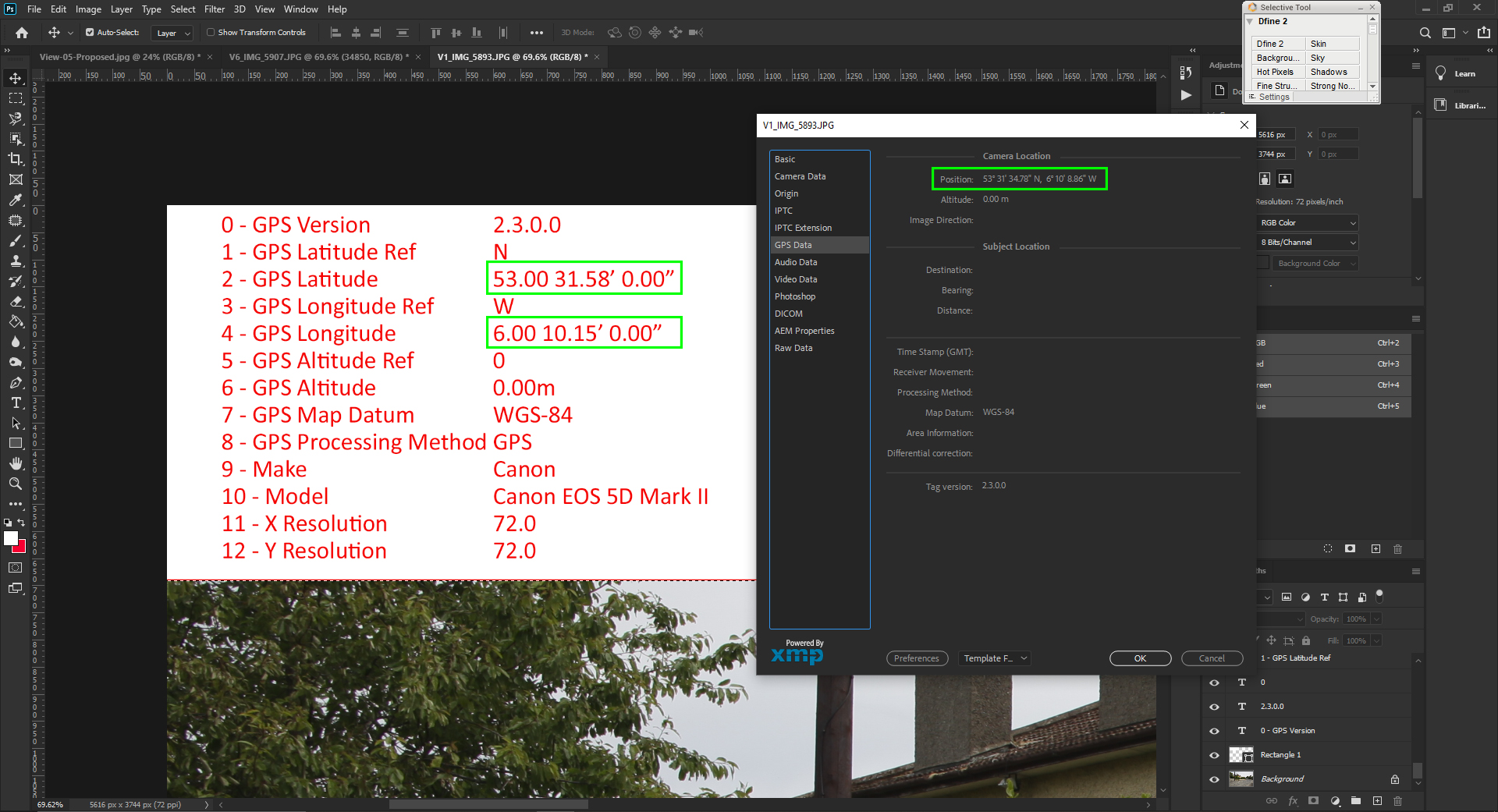Click the zoom percentage field in status bar
This screenshot has height=812, width=1498.
point(51,805)
